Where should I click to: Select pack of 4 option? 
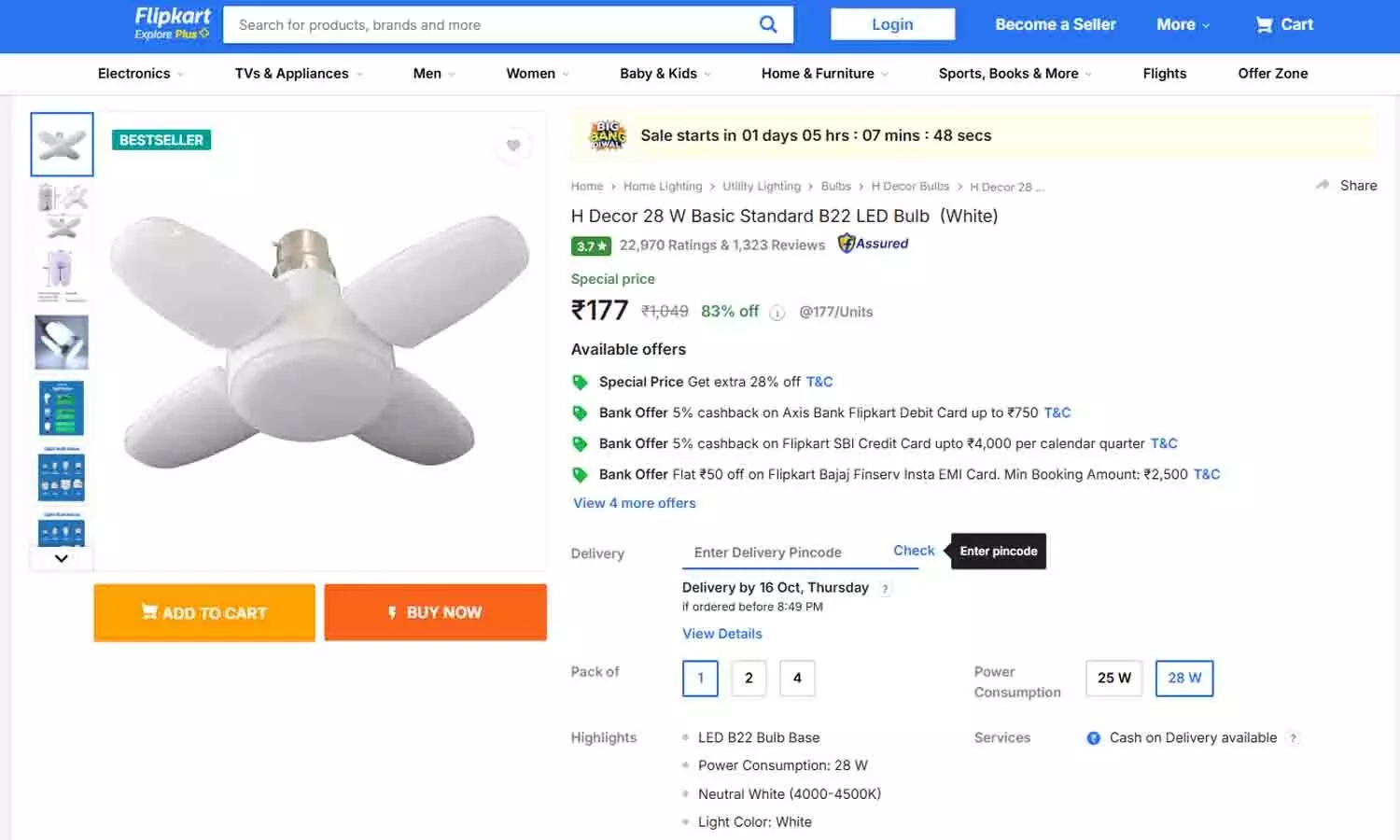tap(797, 679)
